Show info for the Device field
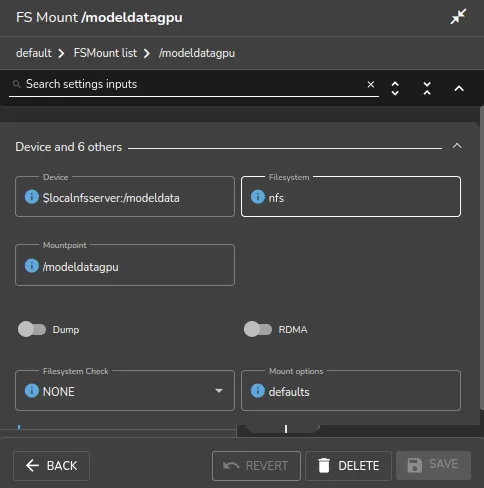This screenshot has width=484, height=488. [x=32, y=197]
